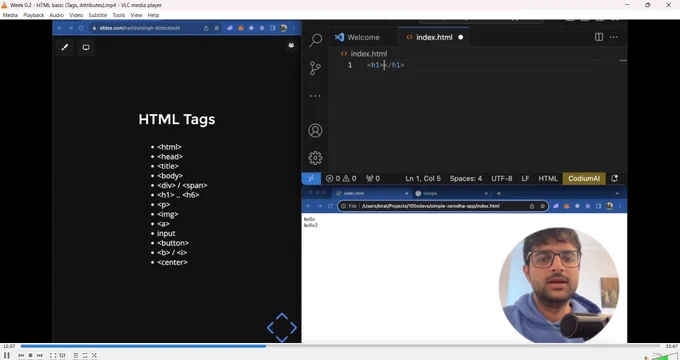Expand tab search chevron in lower browser
This screenshot has width=680, height=360.
click(617, 193)
